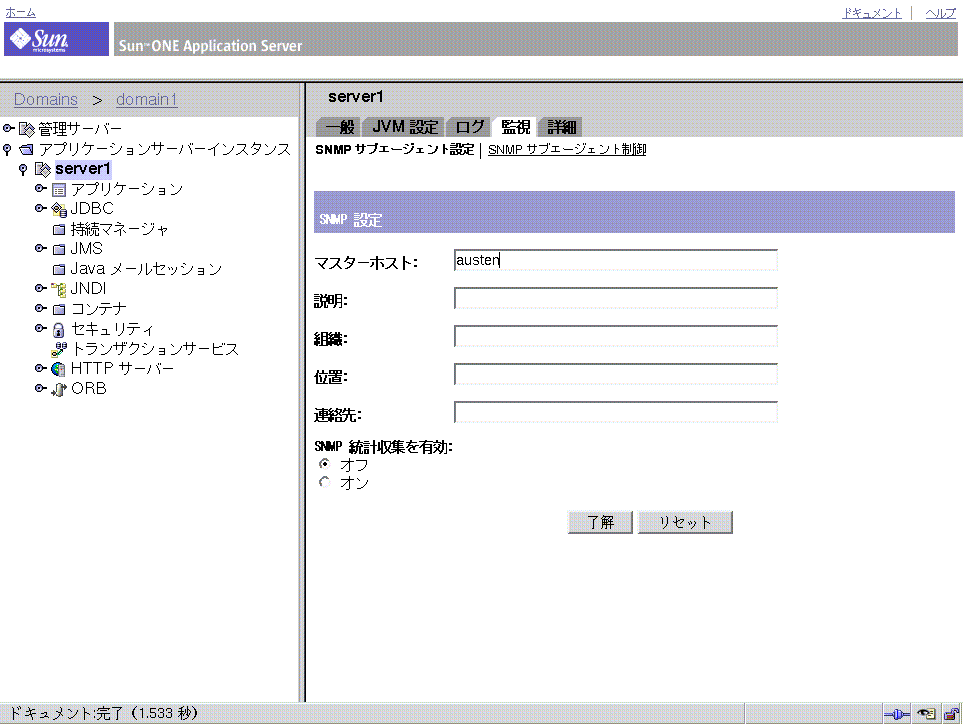Viewport: 963px width, 724px height.
Task: Expand the JNDI node
Action: (x=41, y=288)
